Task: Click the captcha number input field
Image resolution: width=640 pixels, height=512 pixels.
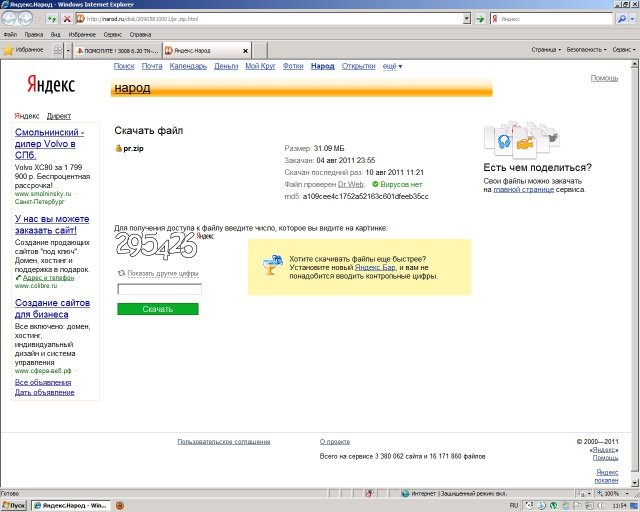Action: (x=159, y=290)
